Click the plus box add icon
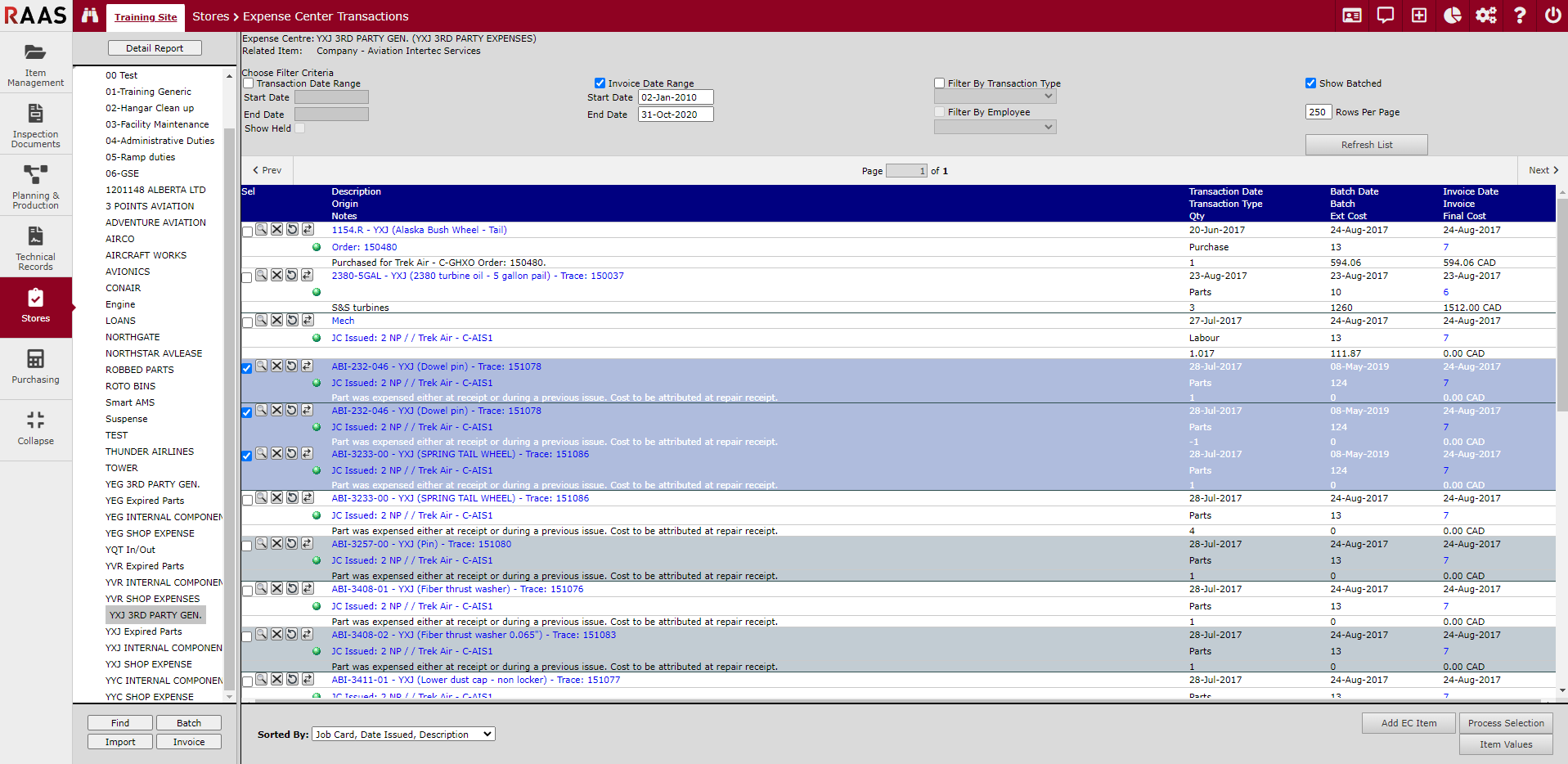The image size is (1568, 764). [x=1419, y=16]
